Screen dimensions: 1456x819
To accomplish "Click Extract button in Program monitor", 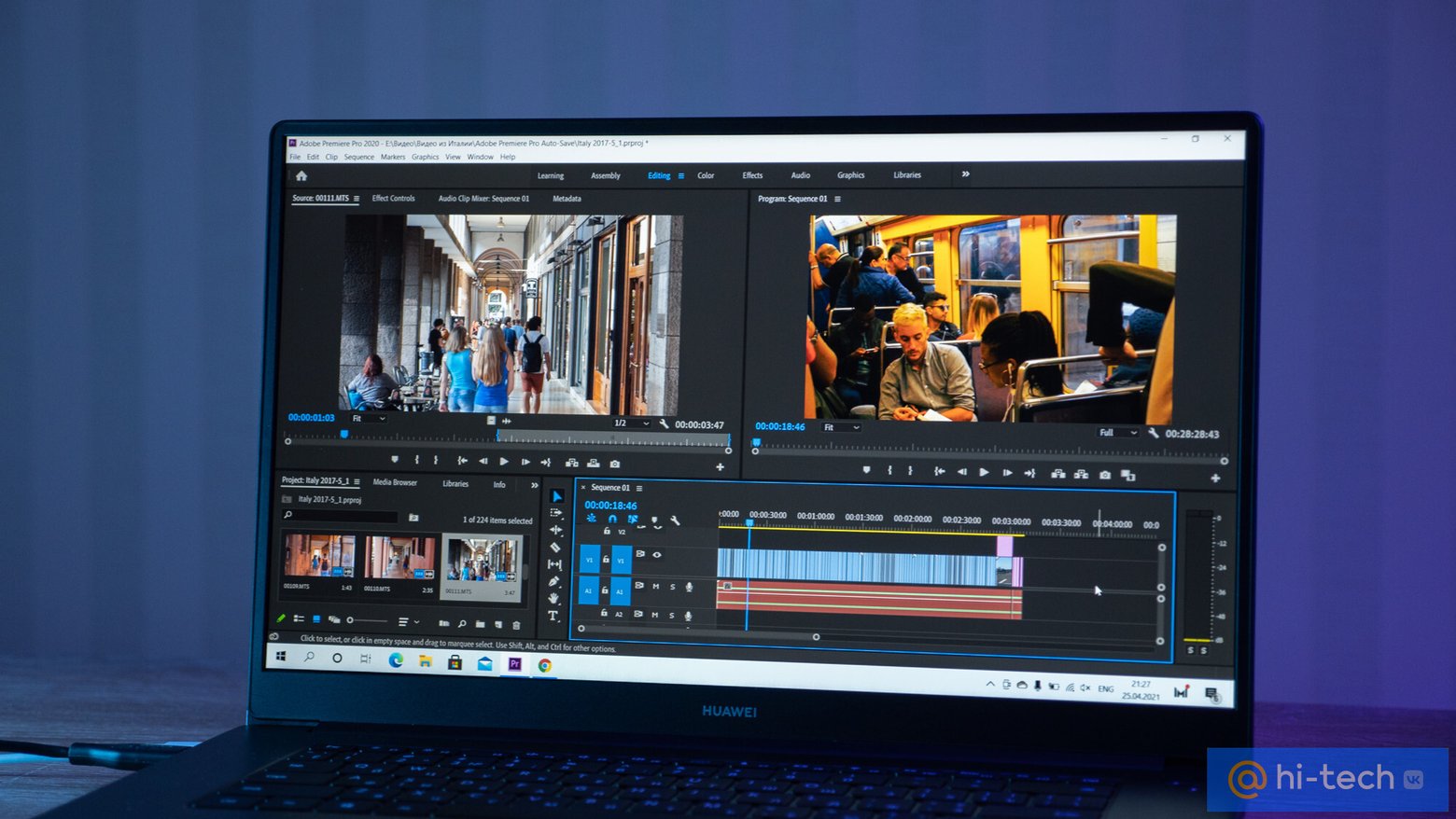I will [1081, 474].
